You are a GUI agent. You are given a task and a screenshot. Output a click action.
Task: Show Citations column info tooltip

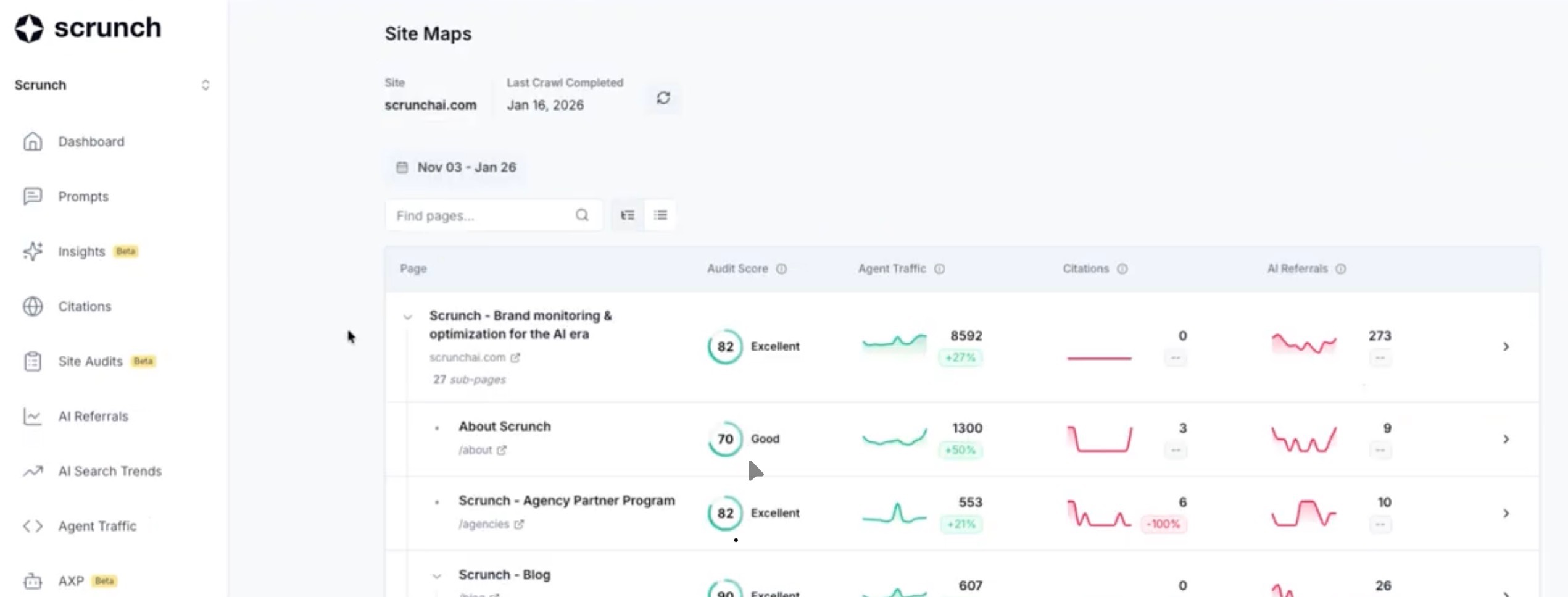pos(1122,269)
